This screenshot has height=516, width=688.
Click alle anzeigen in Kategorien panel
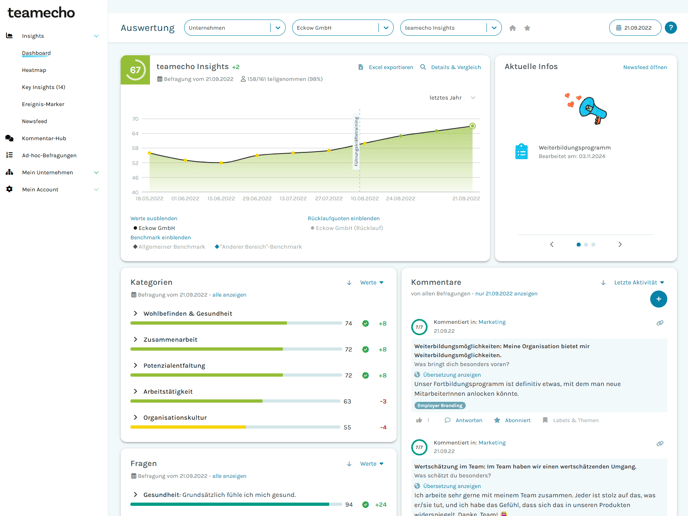pos(229,295)
